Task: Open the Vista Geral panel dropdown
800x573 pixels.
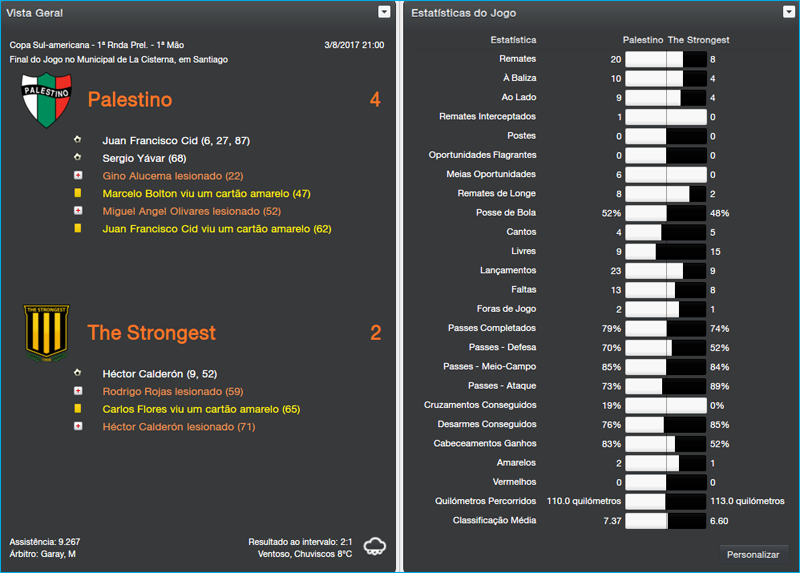Action: [384, 12]
